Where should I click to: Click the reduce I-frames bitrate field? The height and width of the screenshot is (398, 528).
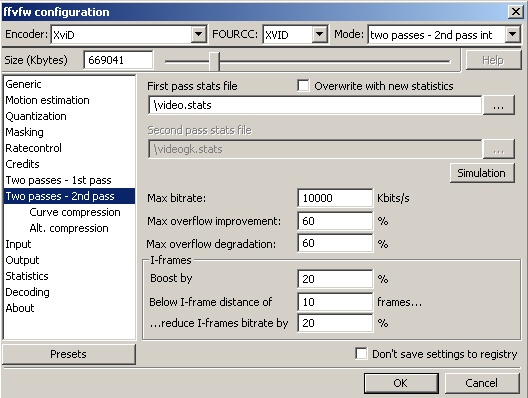pos(335,323)
